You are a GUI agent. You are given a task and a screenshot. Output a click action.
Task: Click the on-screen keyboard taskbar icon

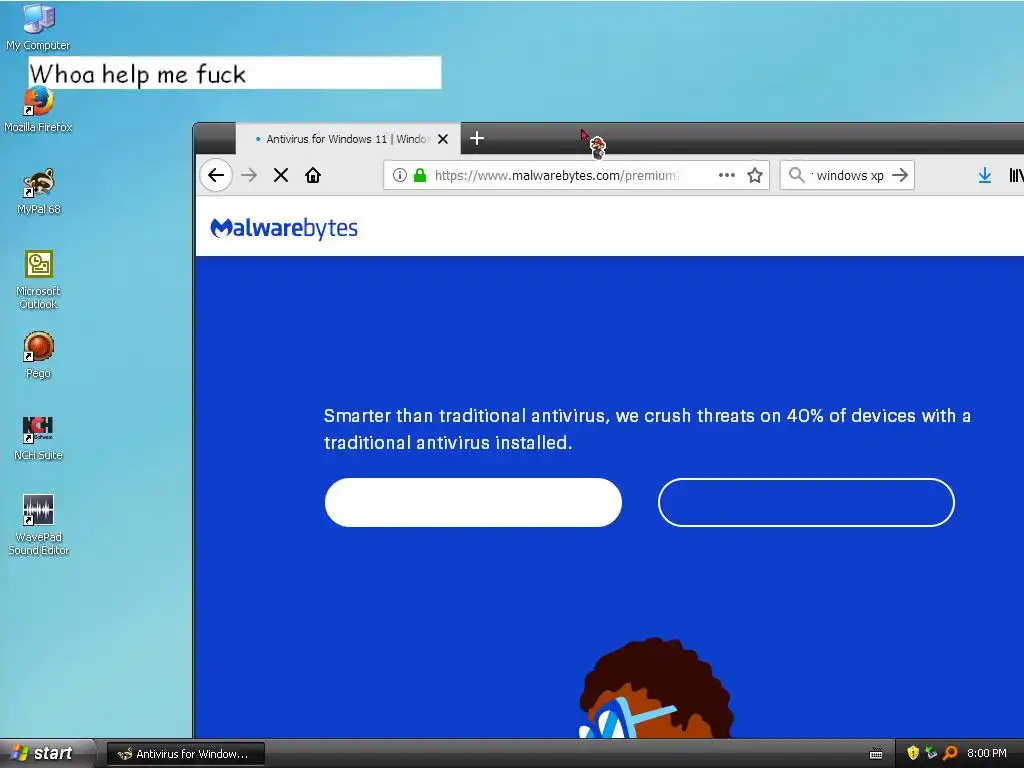(876, 754)
